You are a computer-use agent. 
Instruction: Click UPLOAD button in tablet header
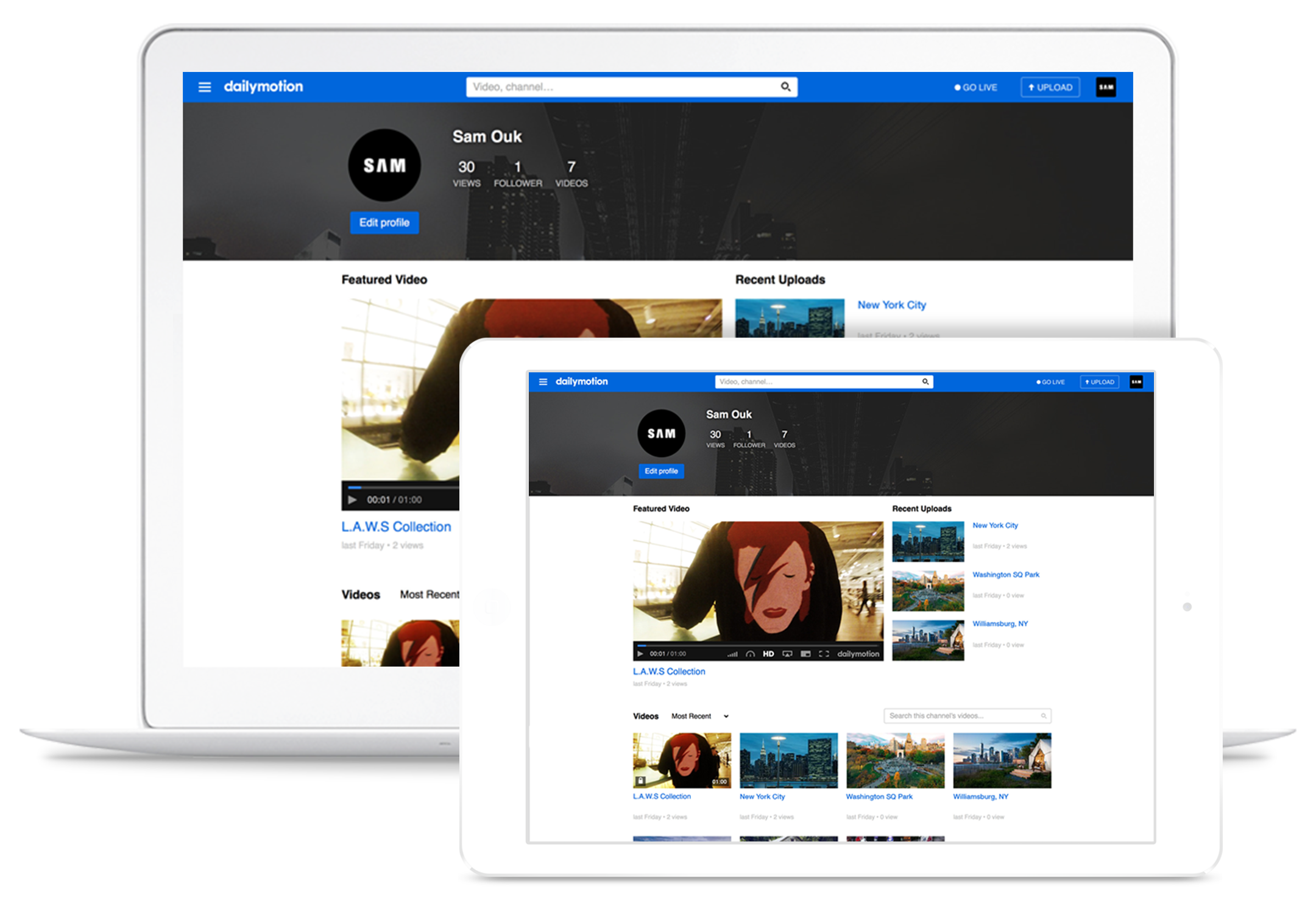(x=1099, y=382)
